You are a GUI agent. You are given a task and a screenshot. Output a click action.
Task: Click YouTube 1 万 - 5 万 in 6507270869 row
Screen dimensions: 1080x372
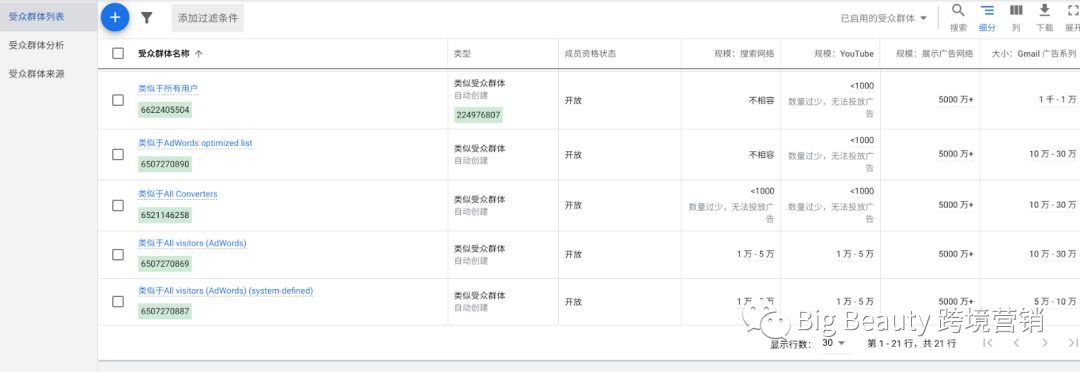coord(855,254)
